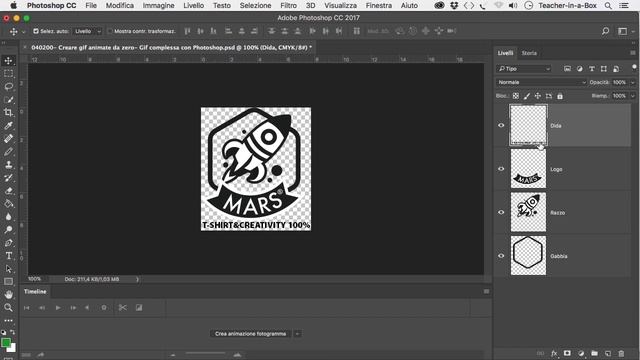This screenshot has height=360, width=640.
Task: Open the Riemp. fill value dropdown
Action: point(633,96)
